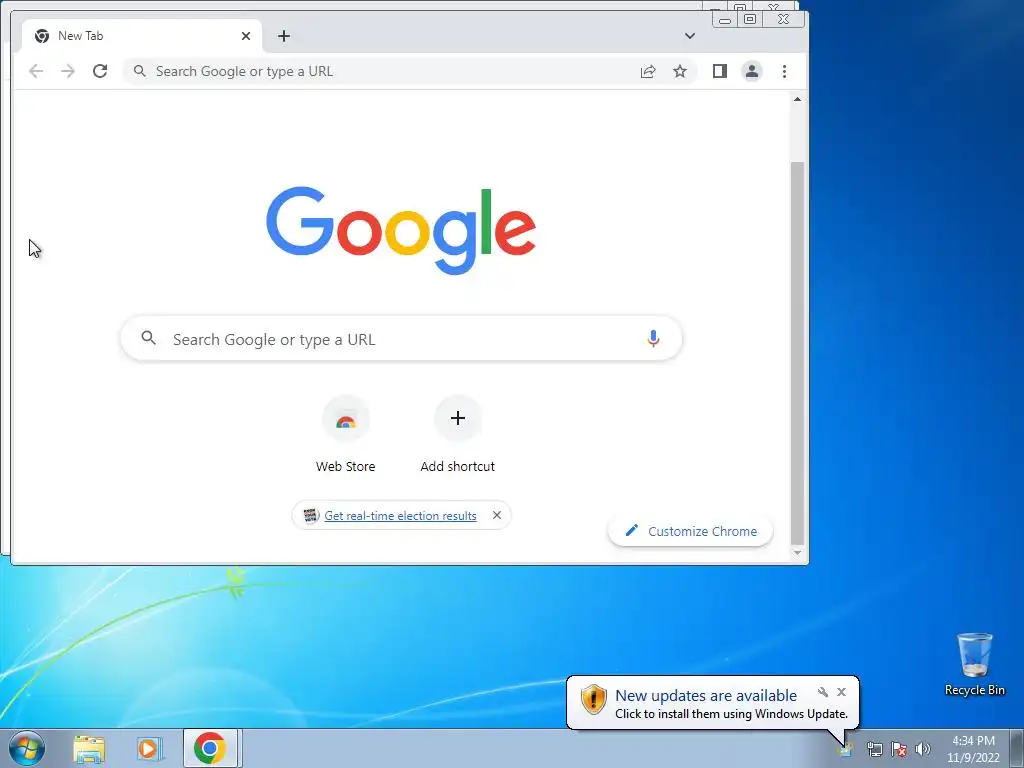The width and height of the screenshot is (1024, 768).
Task: Click the Windows Update tray icon
Action: pos(845,750)
